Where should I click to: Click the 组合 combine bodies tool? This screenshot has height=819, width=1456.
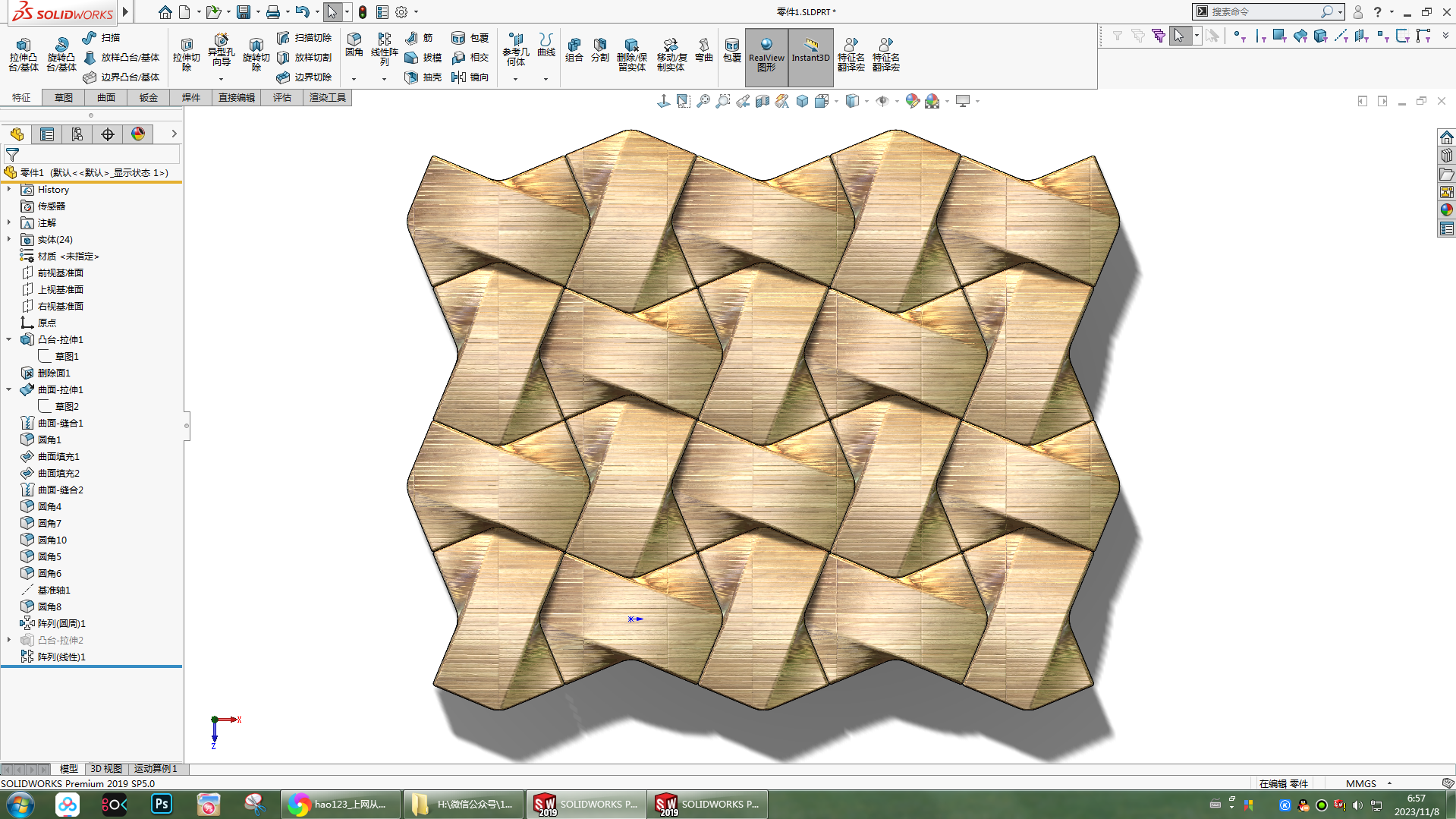tap(574, 50)
